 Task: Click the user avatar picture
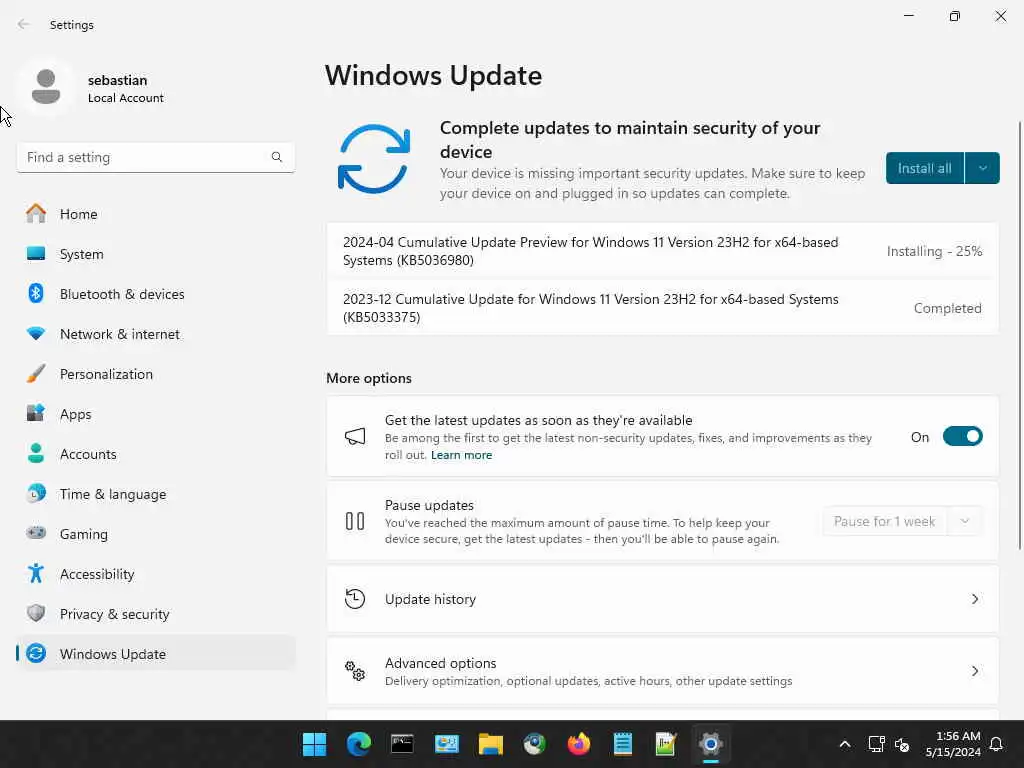point(46,87)
